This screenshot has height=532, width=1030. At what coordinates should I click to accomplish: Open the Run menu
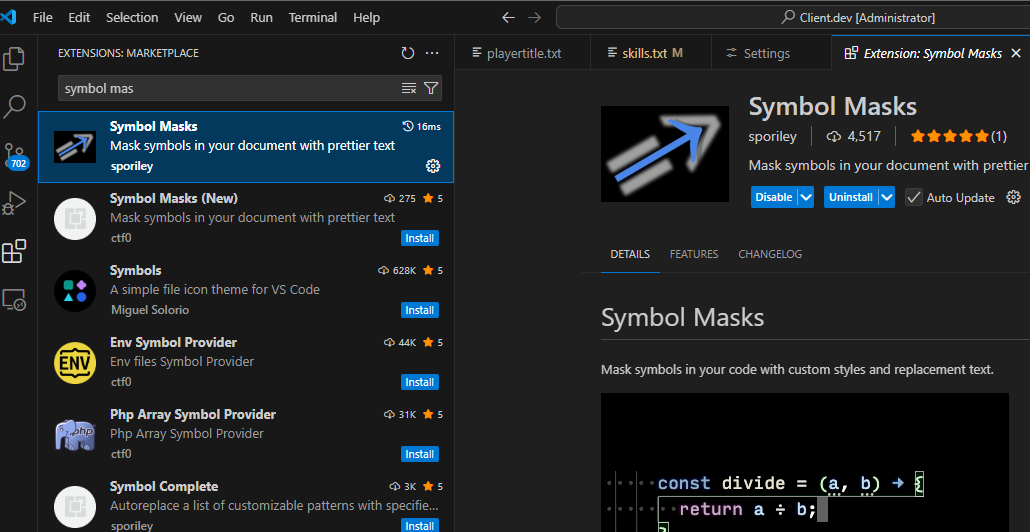coord(261,18)
